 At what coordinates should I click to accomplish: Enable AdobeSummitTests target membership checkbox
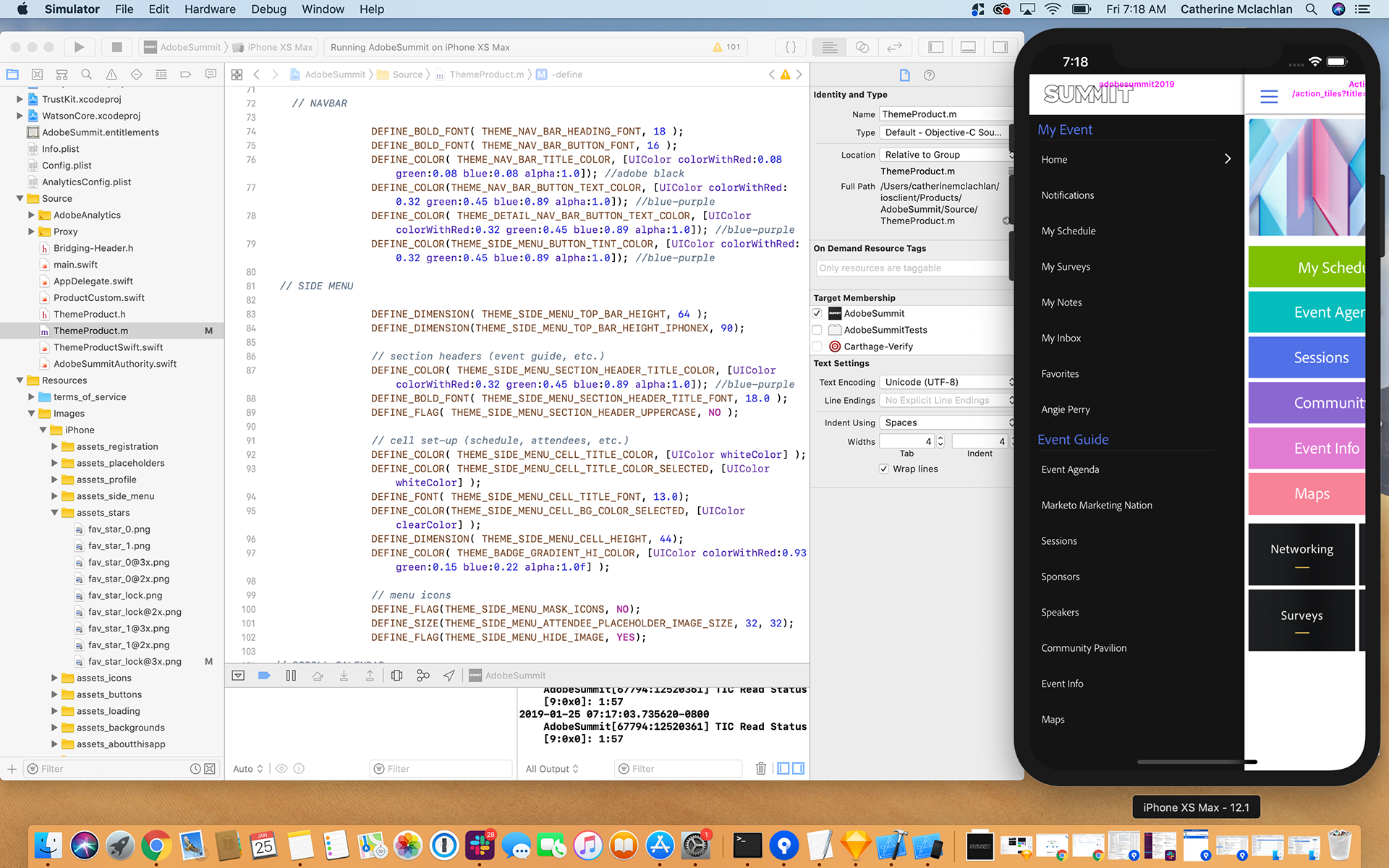tap(817, 330)
